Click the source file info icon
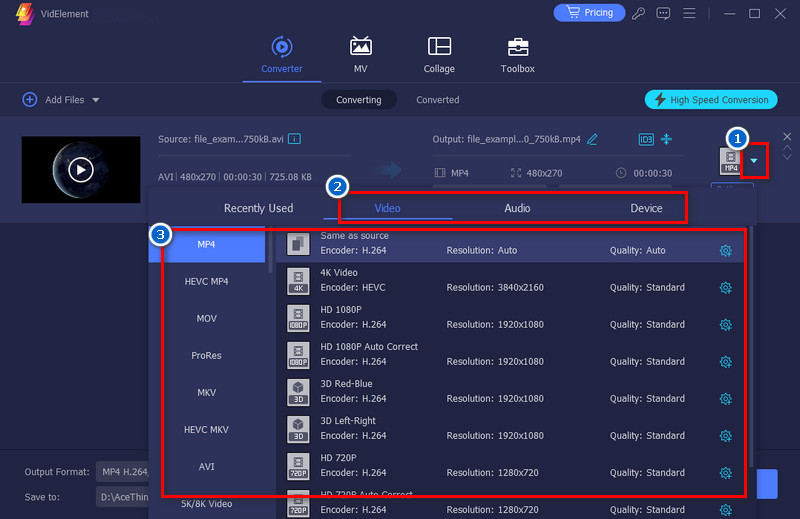 coord(295,139)
